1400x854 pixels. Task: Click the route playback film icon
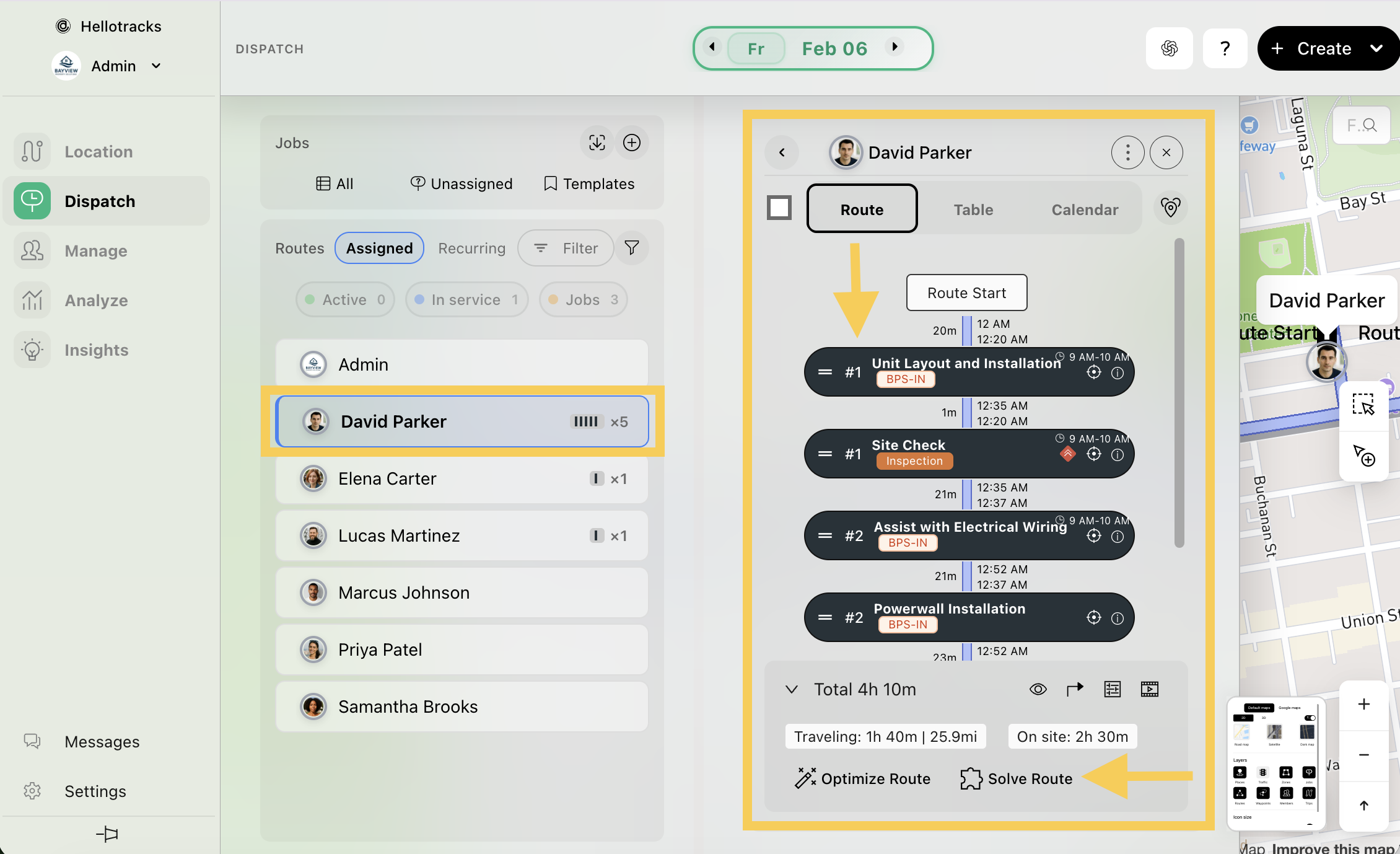pyautogui.click(x=1149, y=689)
